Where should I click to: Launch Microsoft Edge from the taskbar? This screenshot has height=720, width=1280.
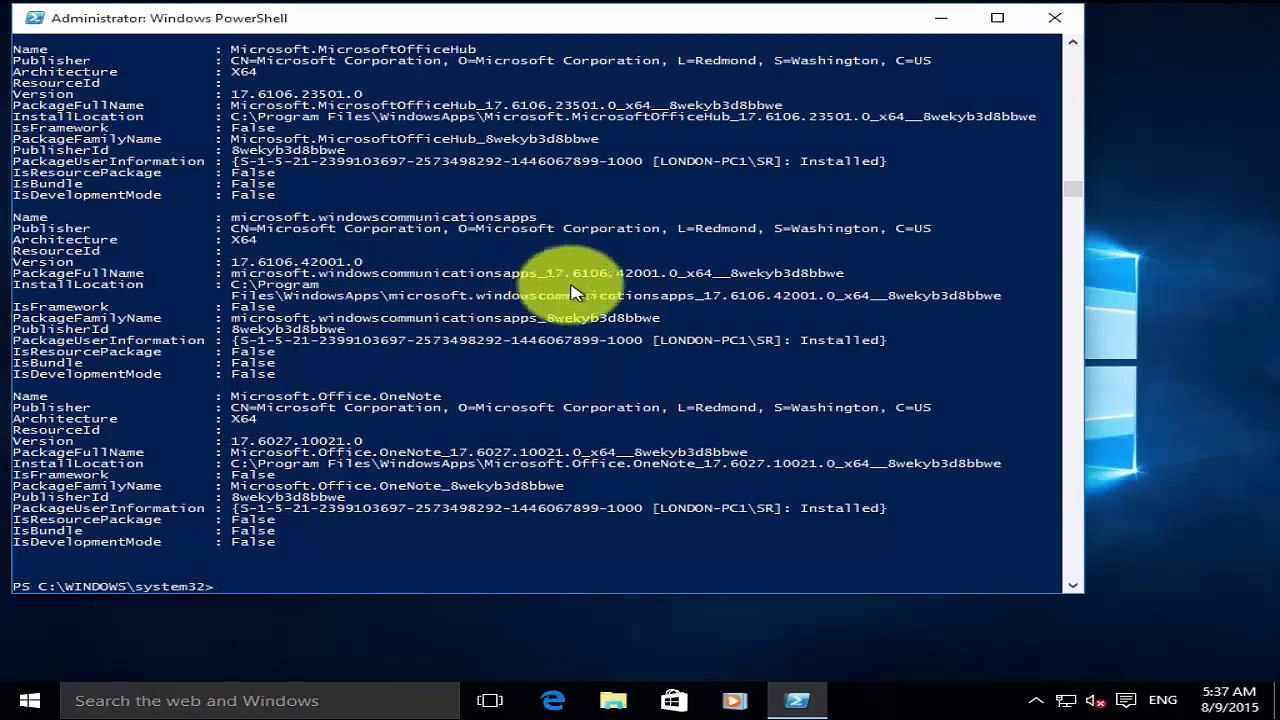pos(553,701)
